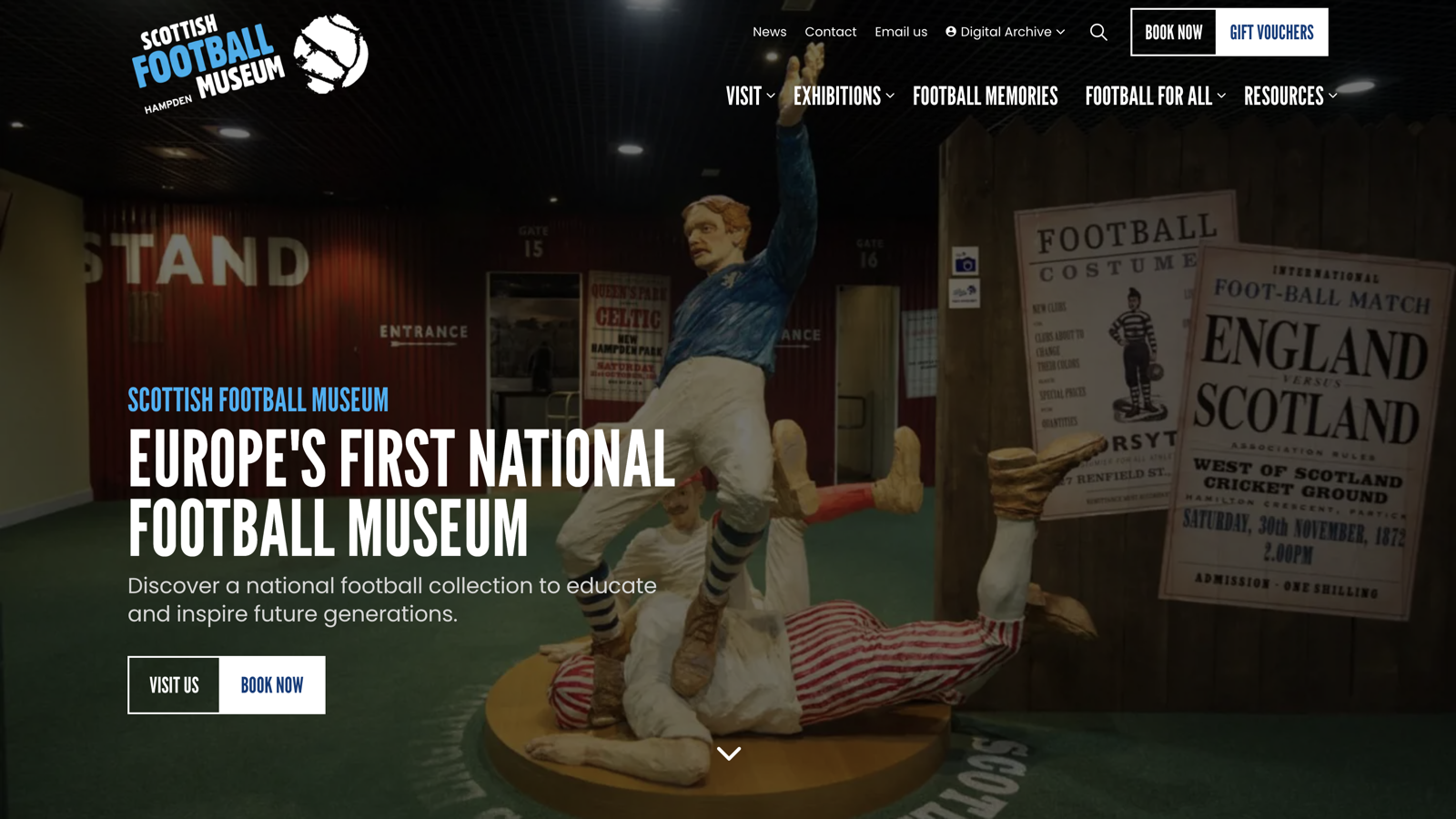This screenshot has width=1456, height=819.
Task: Expand the Football For All chevron
Action: click(1221, 96)
